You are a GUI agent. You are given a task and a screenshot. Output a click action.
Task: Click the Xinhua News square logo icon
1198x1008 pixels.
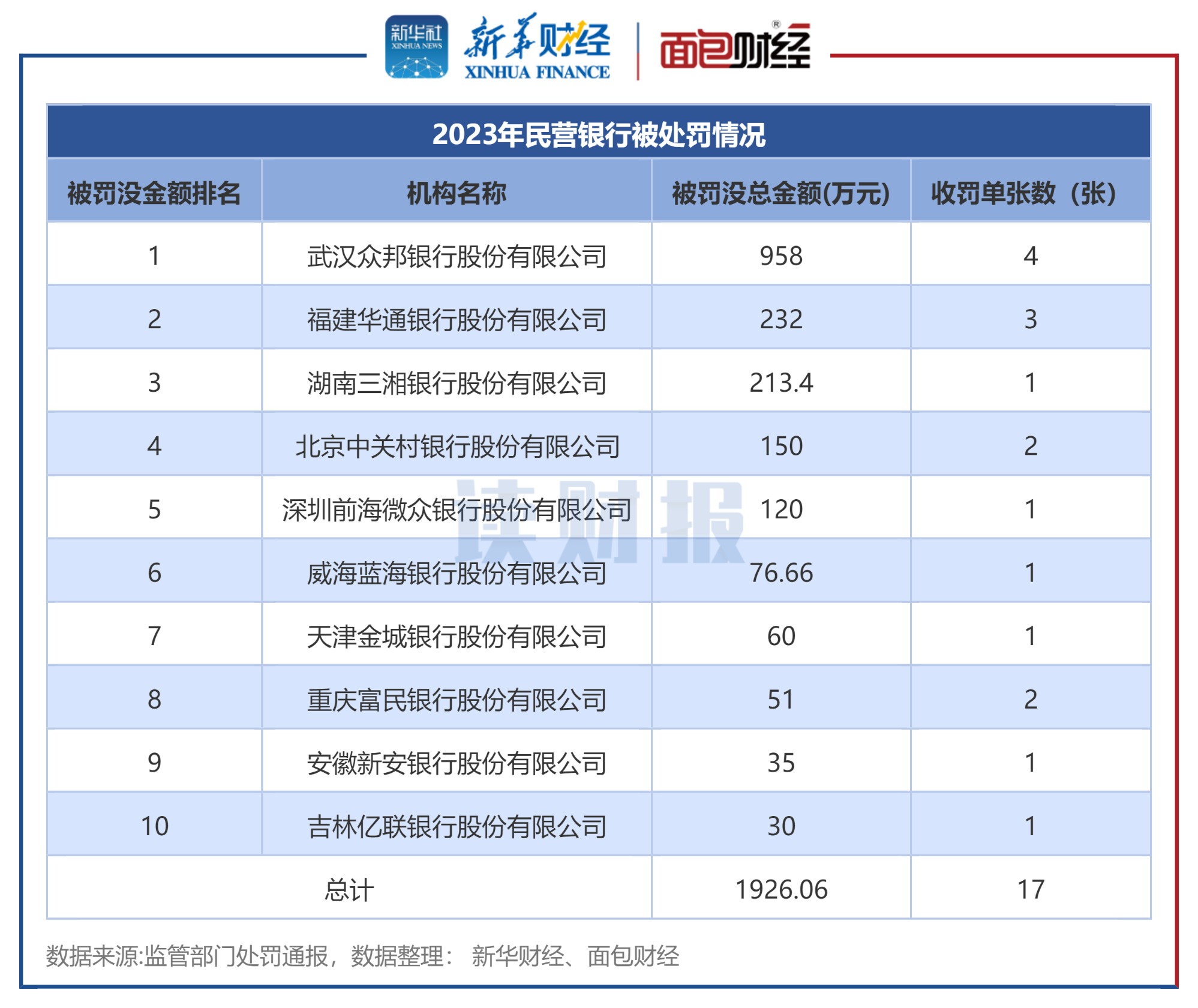click(x=416, y=47)
